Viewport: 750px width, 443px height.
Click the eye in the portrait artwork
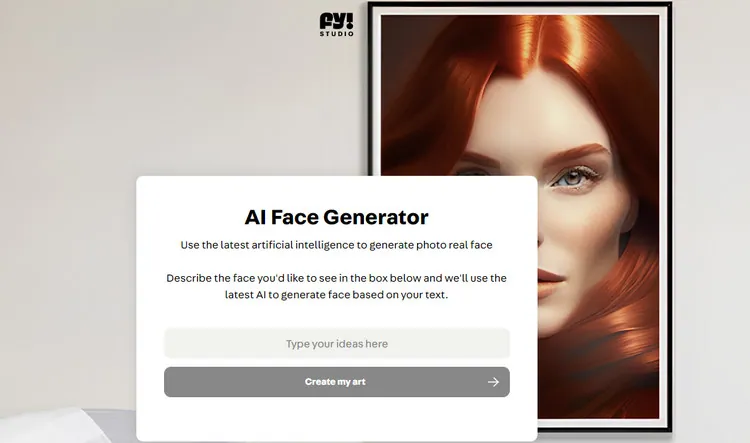pos(573,177)
